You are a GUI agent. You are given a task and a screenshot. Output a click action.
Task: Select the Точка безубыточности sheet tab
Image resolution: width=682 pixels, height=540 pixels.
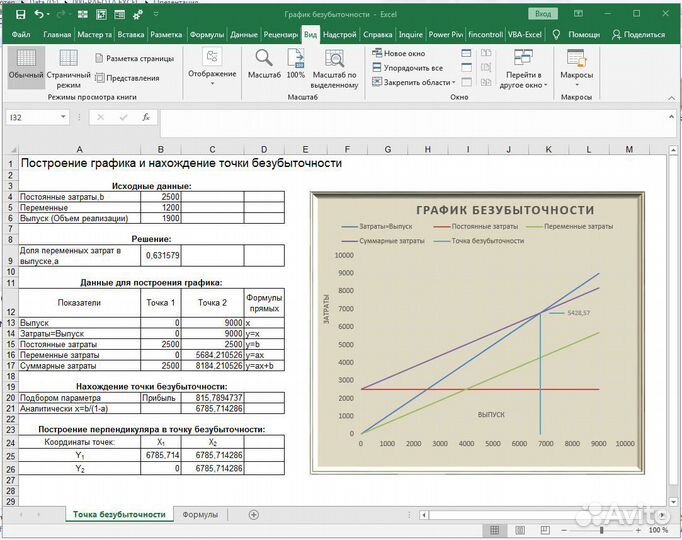pos(119,515)
